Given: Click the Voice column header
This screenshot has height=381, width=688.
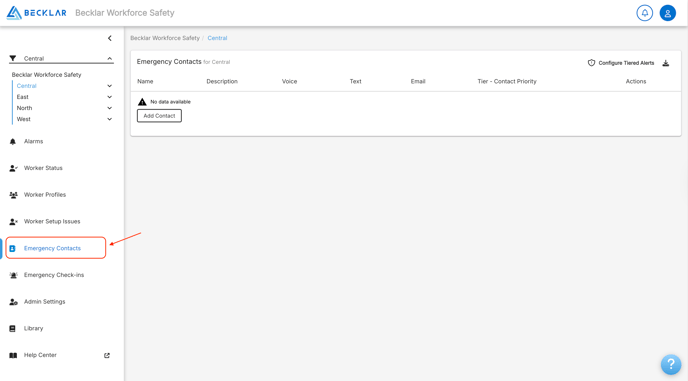Looking at the screenshot, I should pyautogui.click(x=290, y=82).
